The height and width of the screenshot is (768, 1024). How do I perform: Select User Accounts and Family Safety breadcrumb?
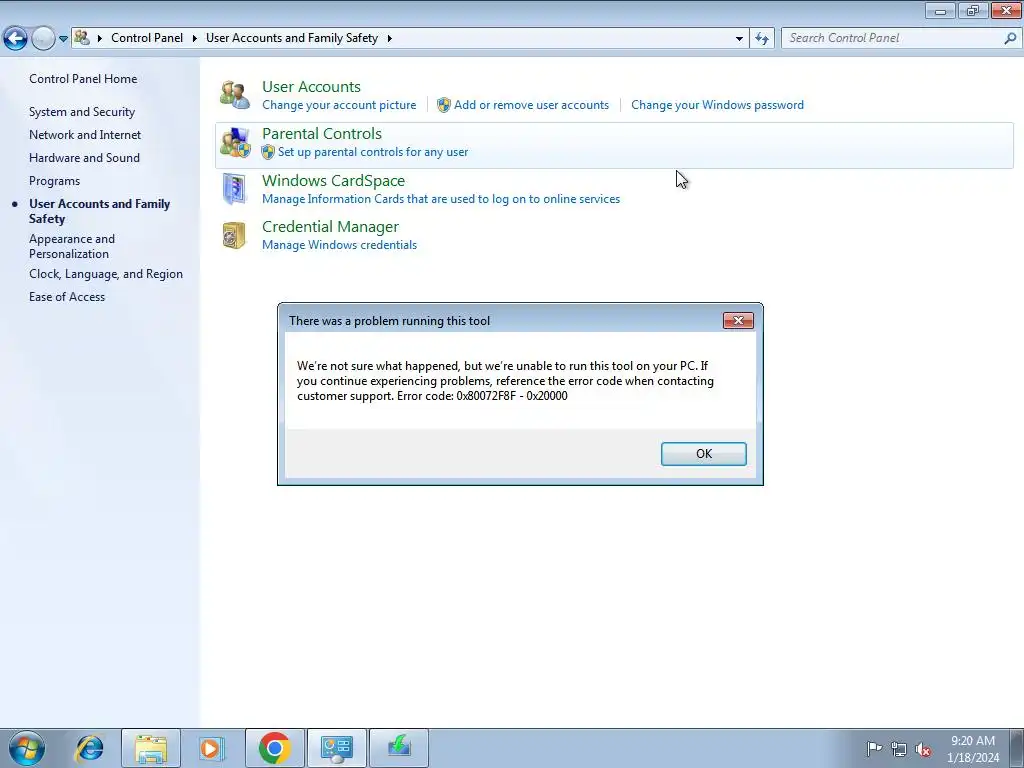[292, 38]
